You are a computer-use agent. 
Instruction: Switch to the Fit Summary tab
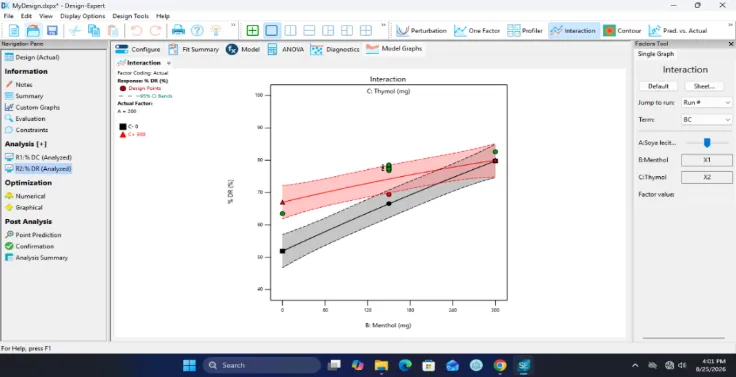coord(194,49)
